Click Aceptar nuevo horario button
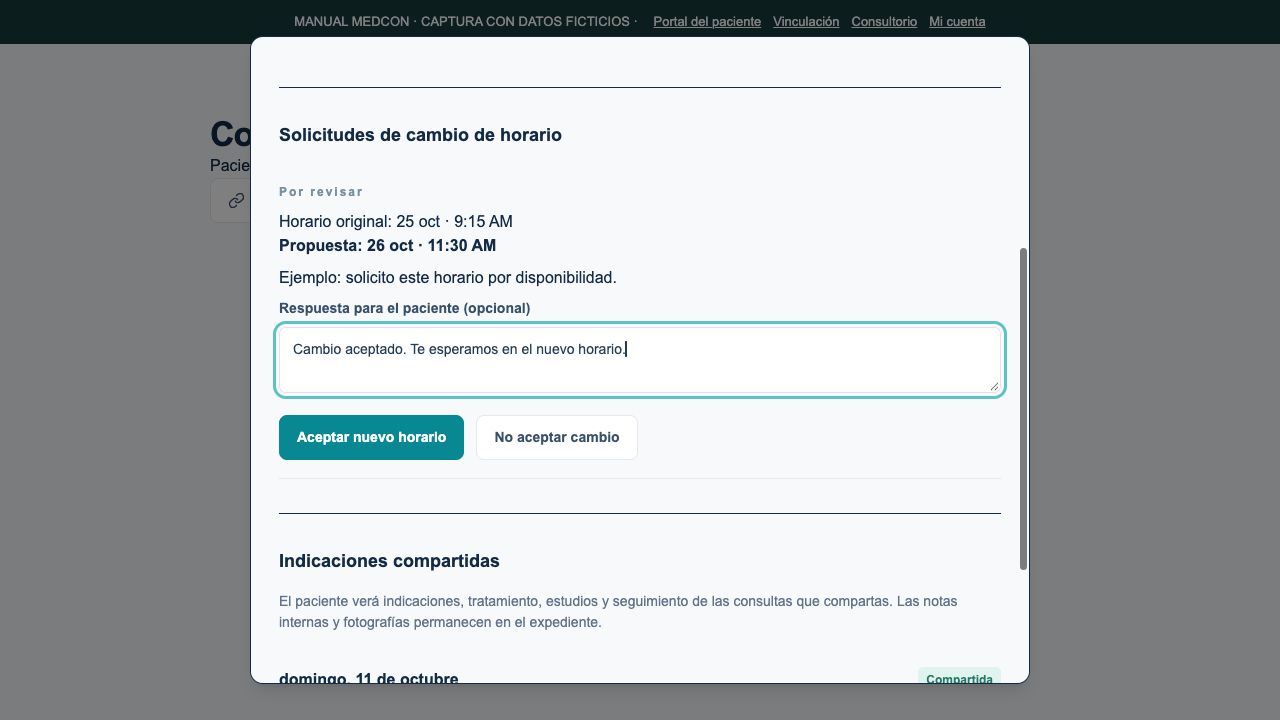 [371, 437]
